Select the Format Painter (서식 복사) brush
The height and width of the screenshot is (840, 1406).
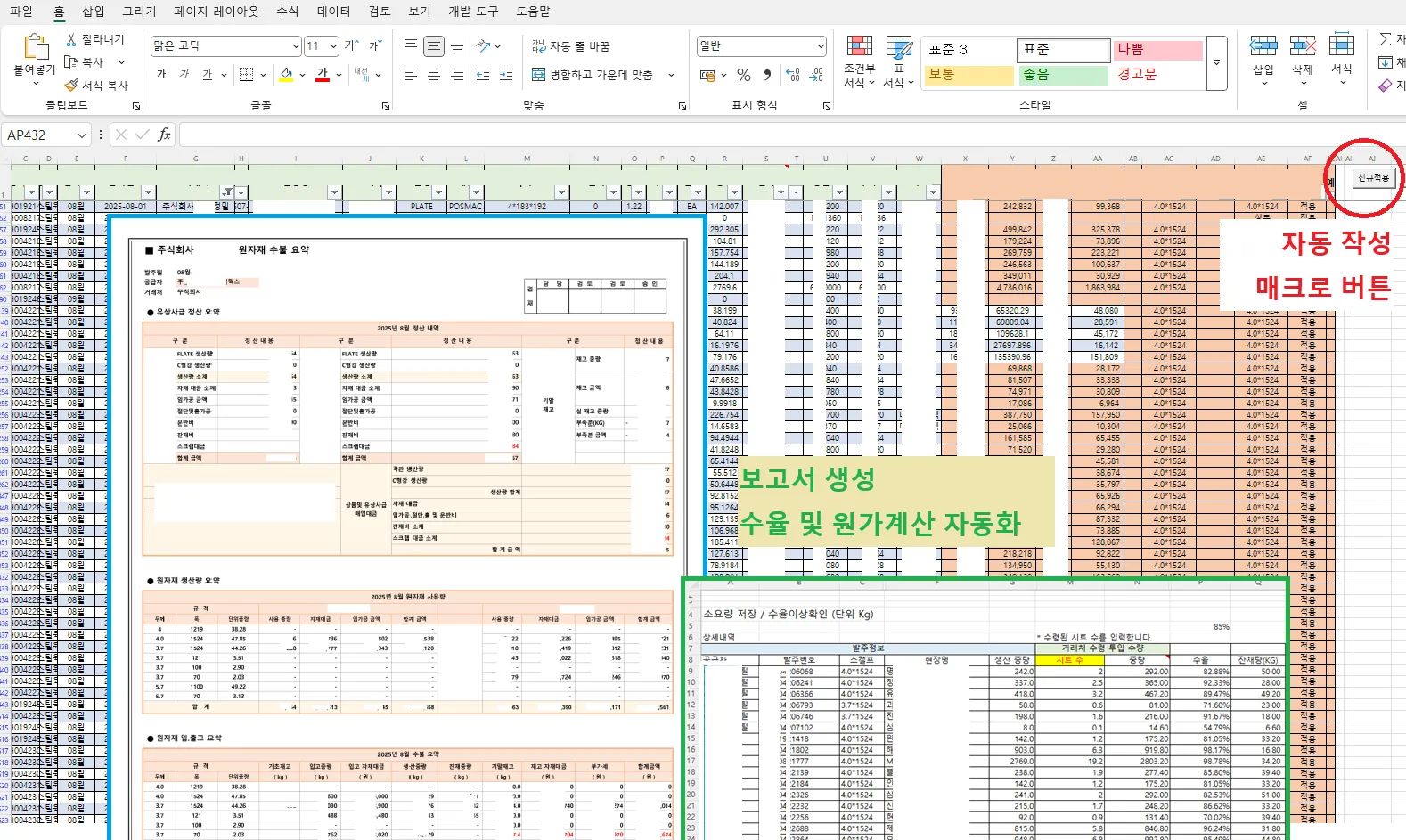(72, 86)
